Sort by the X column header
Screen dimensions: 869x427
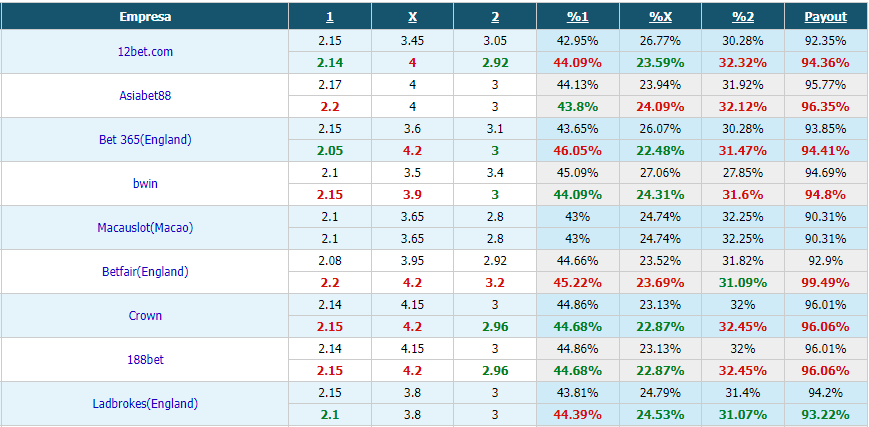(412, 17)
